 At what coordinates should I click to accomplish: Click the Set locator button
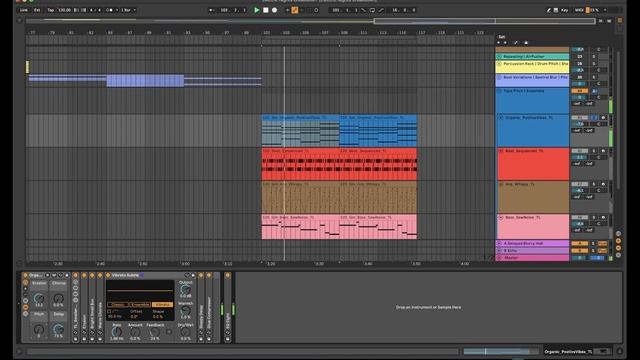pos(502,37)
